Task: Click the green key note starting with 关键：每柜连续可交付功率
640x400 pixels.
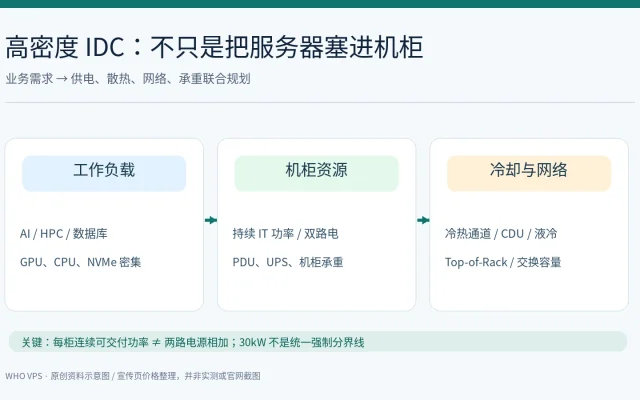Action: 318,342
